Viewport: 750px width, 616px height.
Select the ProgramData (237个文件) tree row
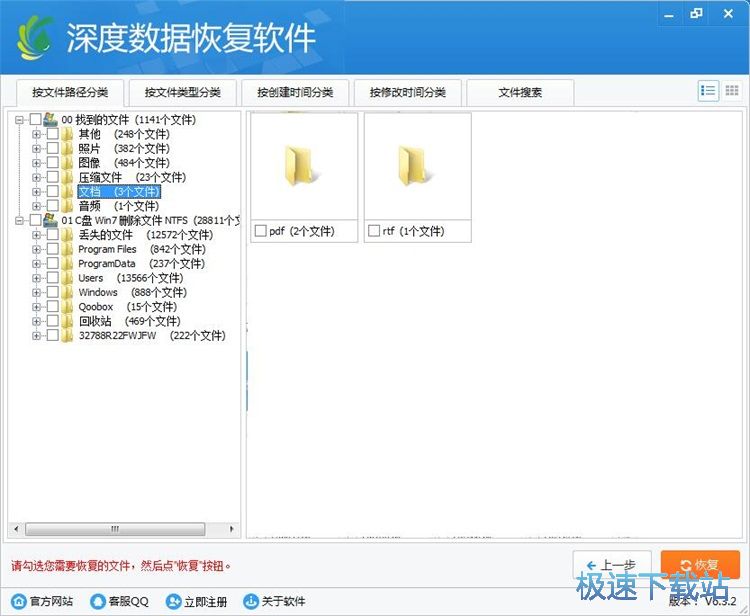click(142, 263)
